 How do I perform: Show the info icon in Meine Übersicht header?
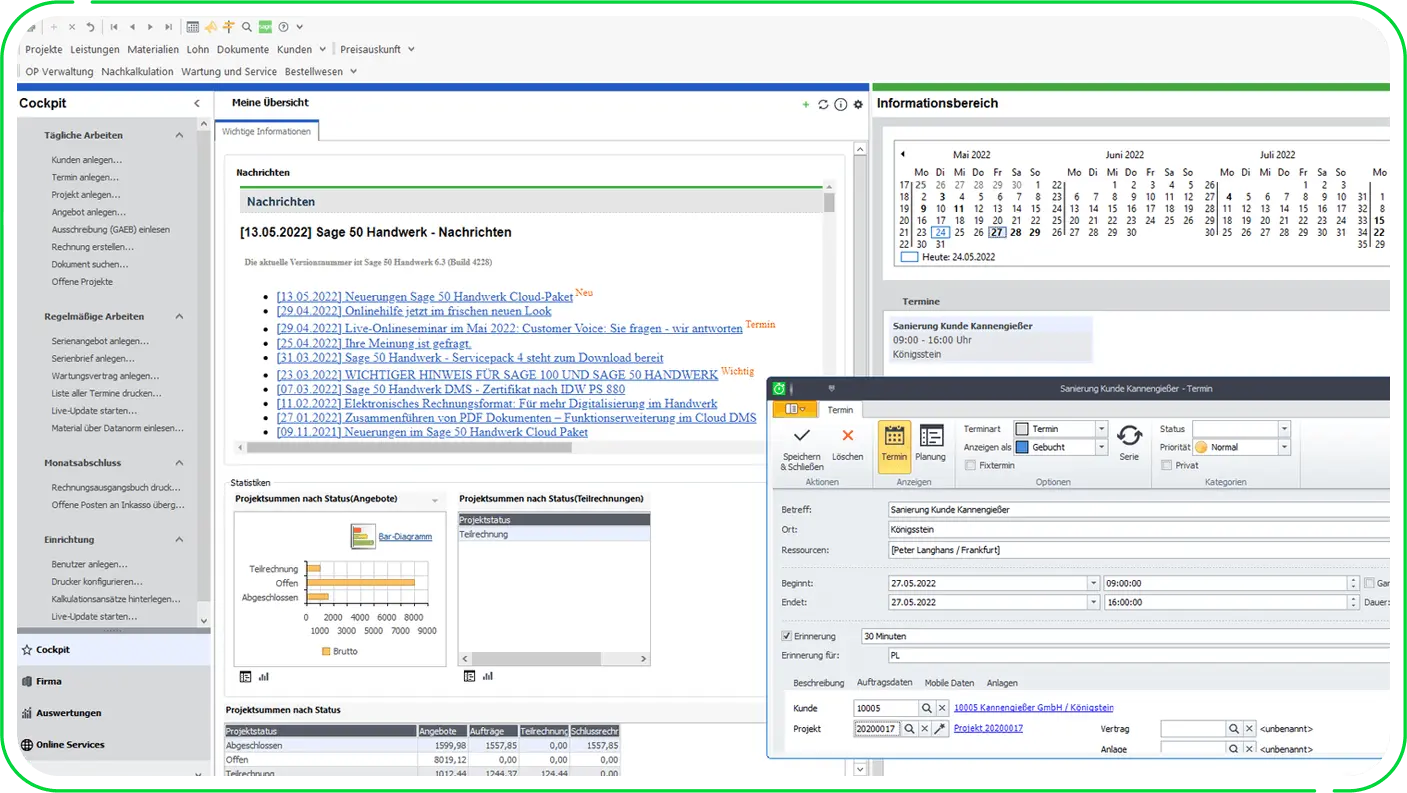840,104
